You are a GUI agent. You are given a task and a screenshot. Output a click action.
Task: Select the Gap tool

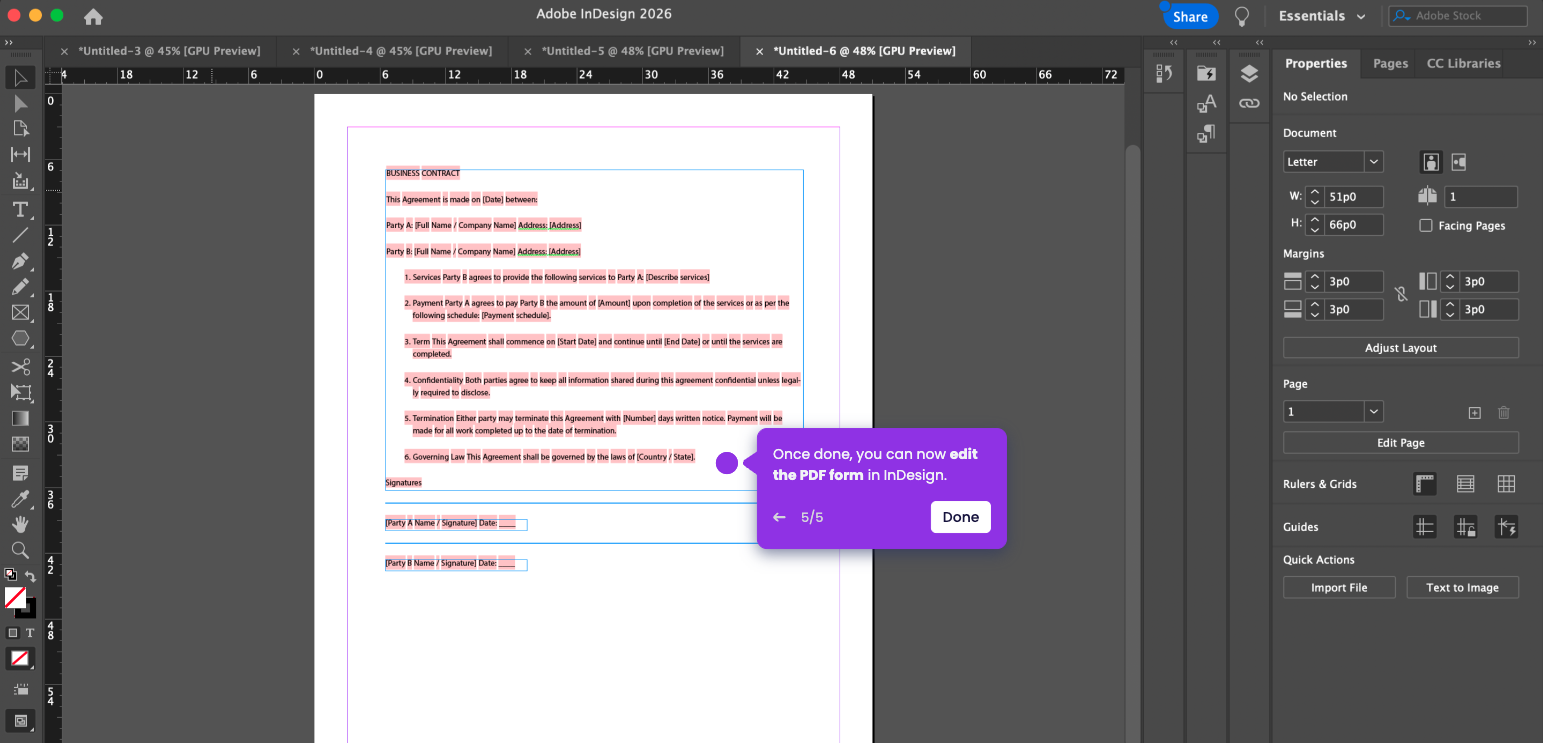[20, 154]
